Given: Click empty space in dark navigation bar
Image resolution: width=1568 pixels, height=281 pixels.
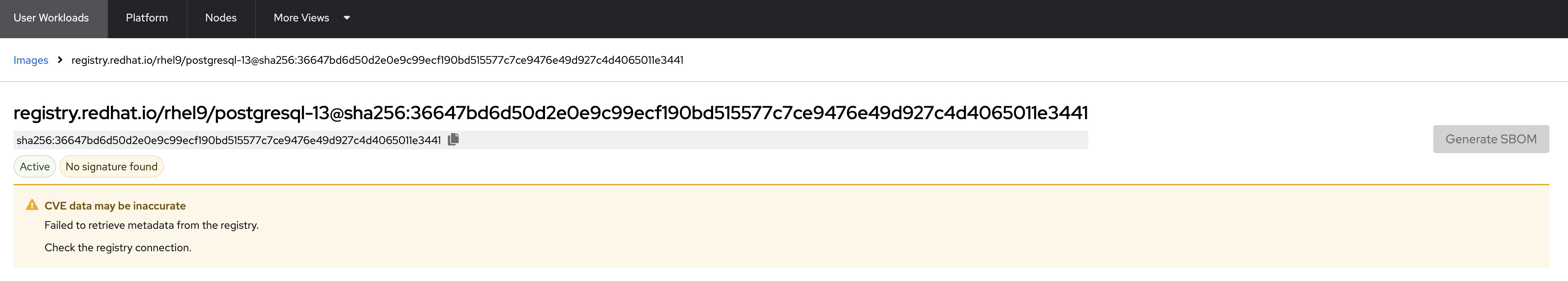Looking at the screenshot, I should click(x=913, y=18).
